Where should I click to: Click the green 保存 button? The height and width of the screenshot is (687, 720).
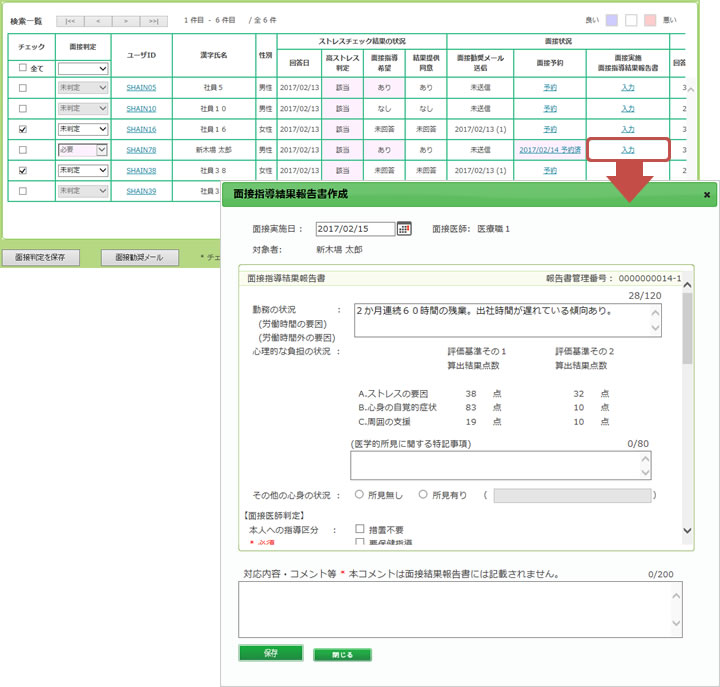pyautogui.click(x=271, y=653)
